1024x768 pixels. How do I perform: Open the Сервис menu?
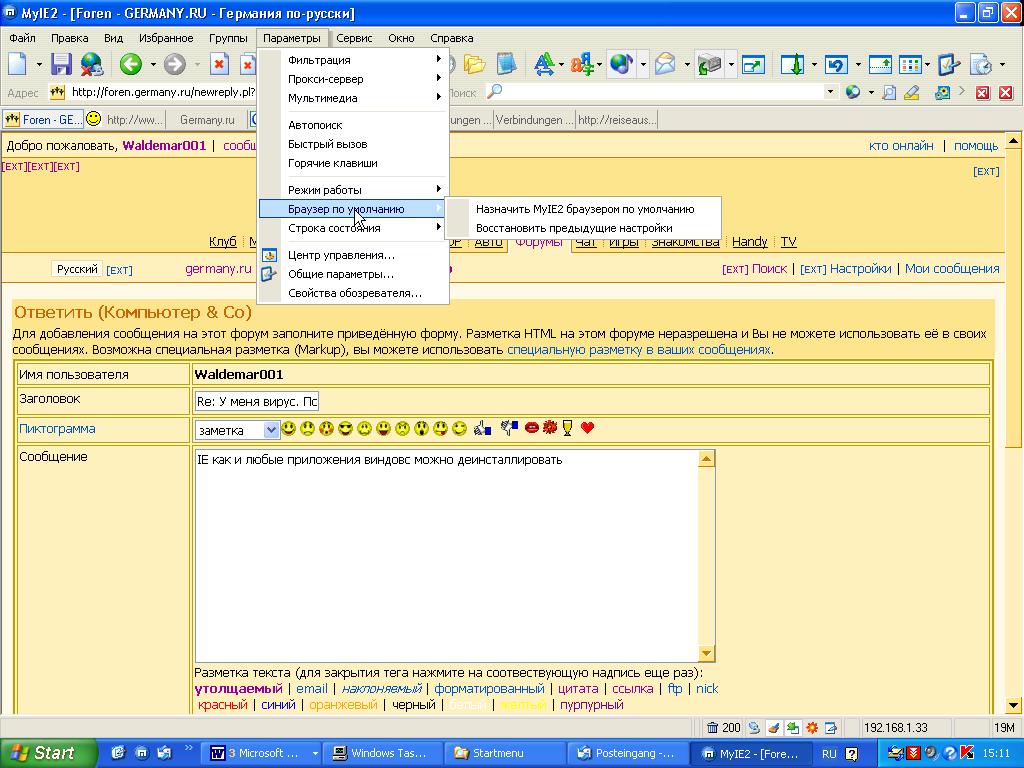click(x=354, y=38)
